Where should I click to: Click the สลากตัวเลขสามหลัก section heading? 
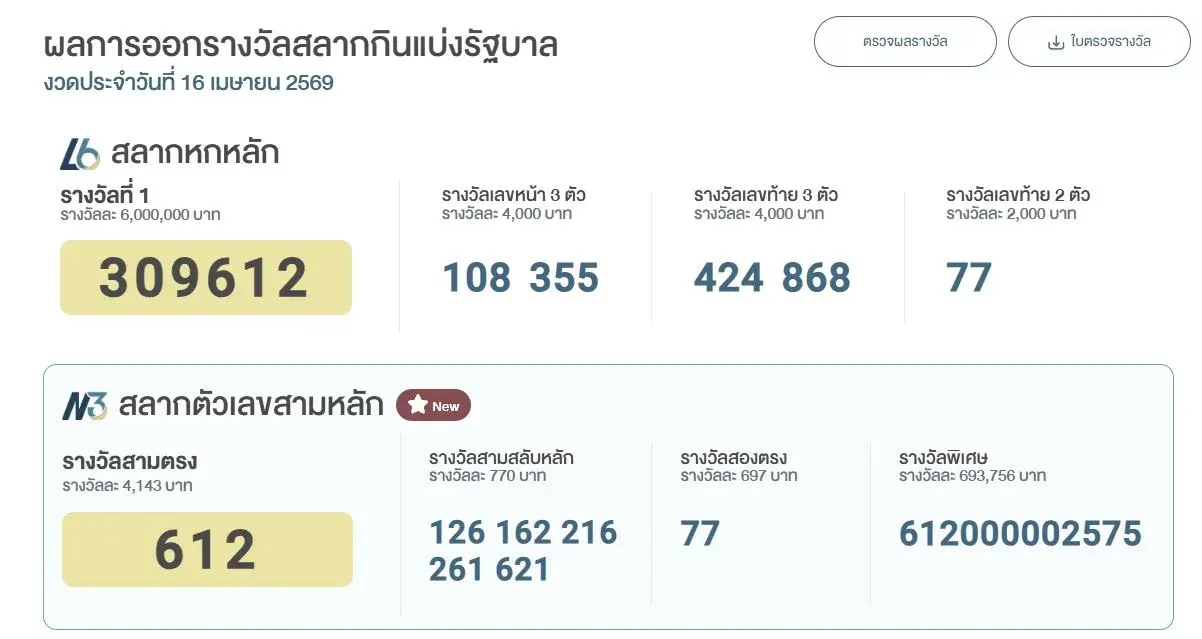[x=250, y=405]
